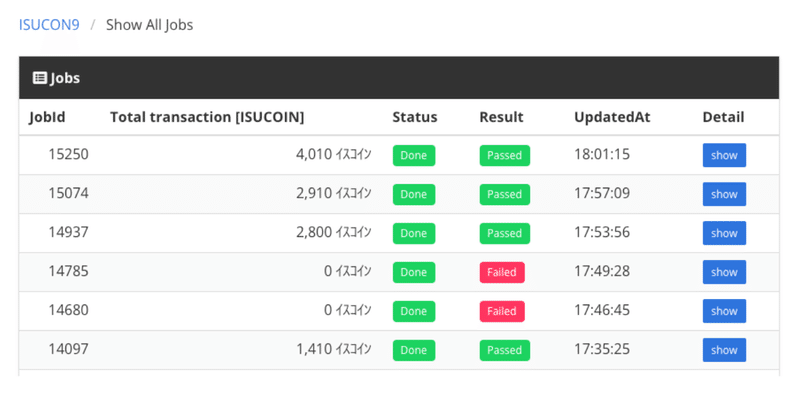Screen dimensions: 800x419
Task: Click the 17:49:28 updated time
Action: 602,271
